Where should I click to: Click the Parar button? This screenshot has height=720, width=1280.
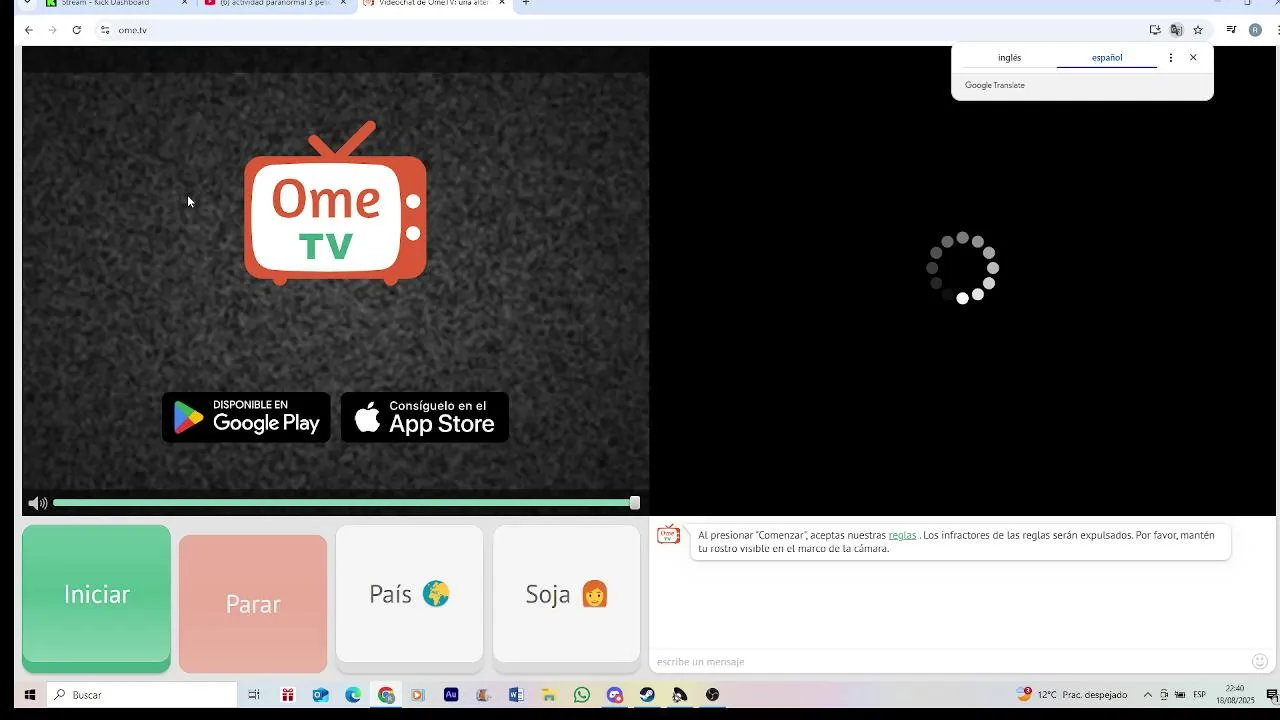[253, 604]
